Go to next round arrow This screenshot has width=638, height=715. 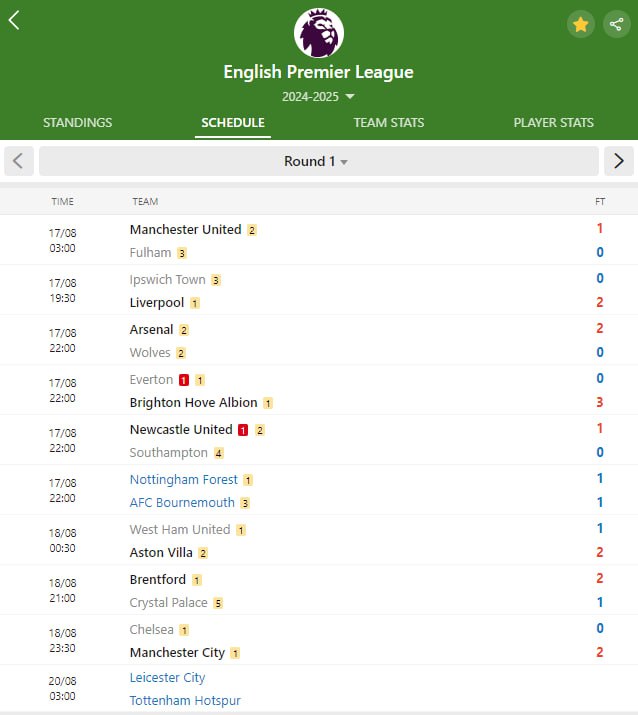618,161
